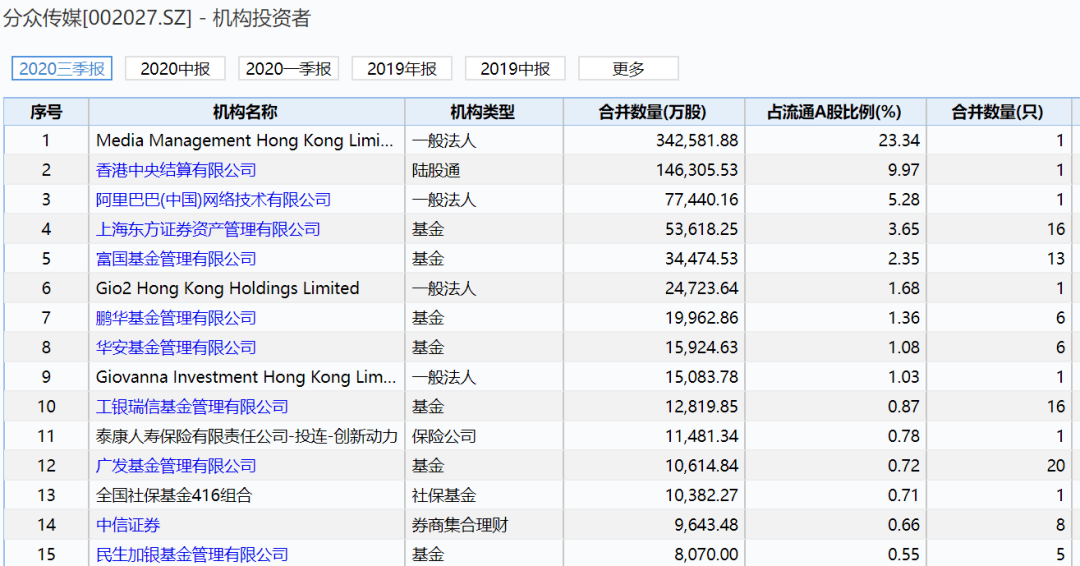Click the 机构类型 column header
The image size is (1080, 566).
[x=484, y=112]
